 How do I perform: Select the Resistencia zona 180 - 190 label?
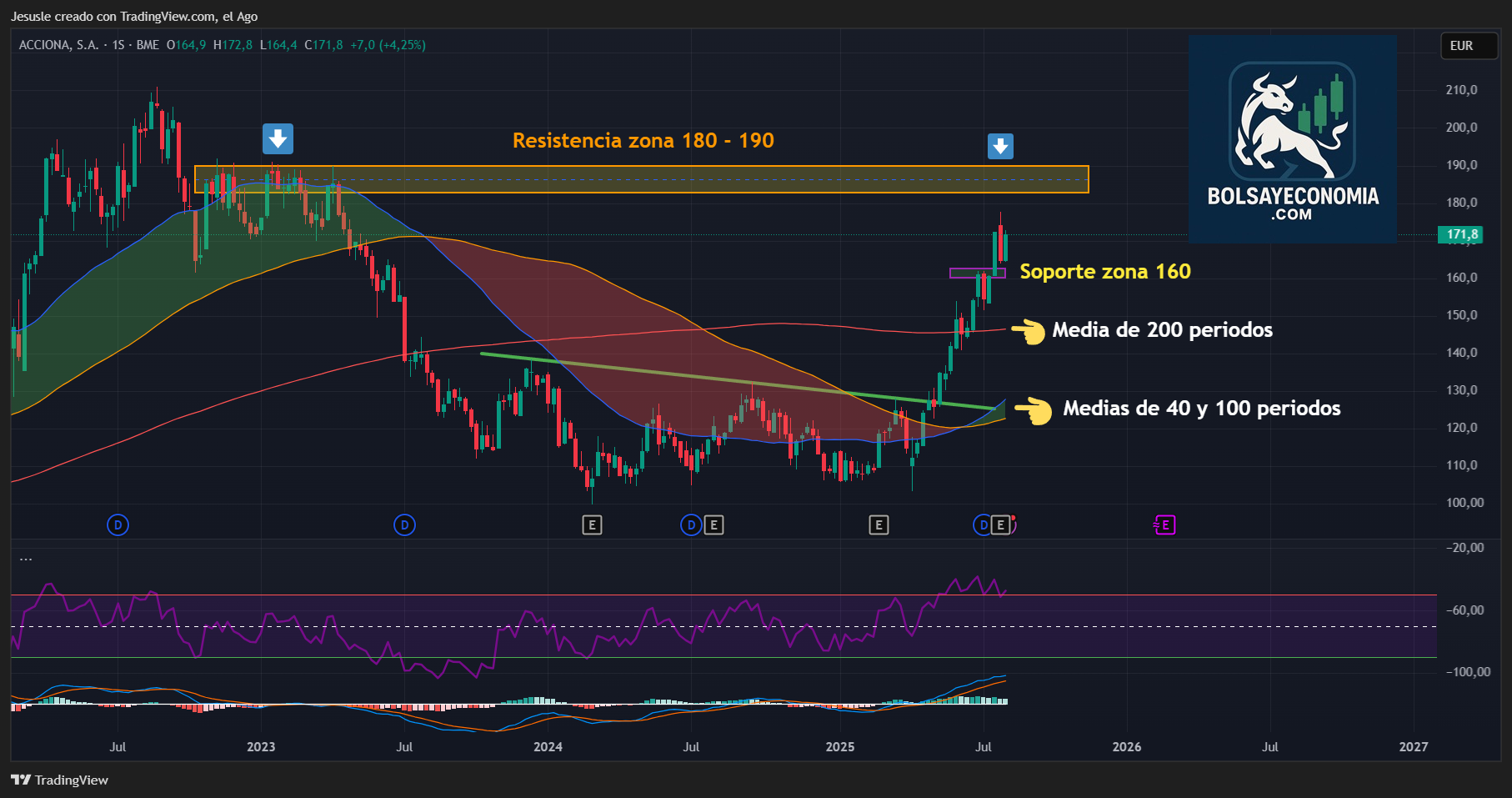point(643,140)
